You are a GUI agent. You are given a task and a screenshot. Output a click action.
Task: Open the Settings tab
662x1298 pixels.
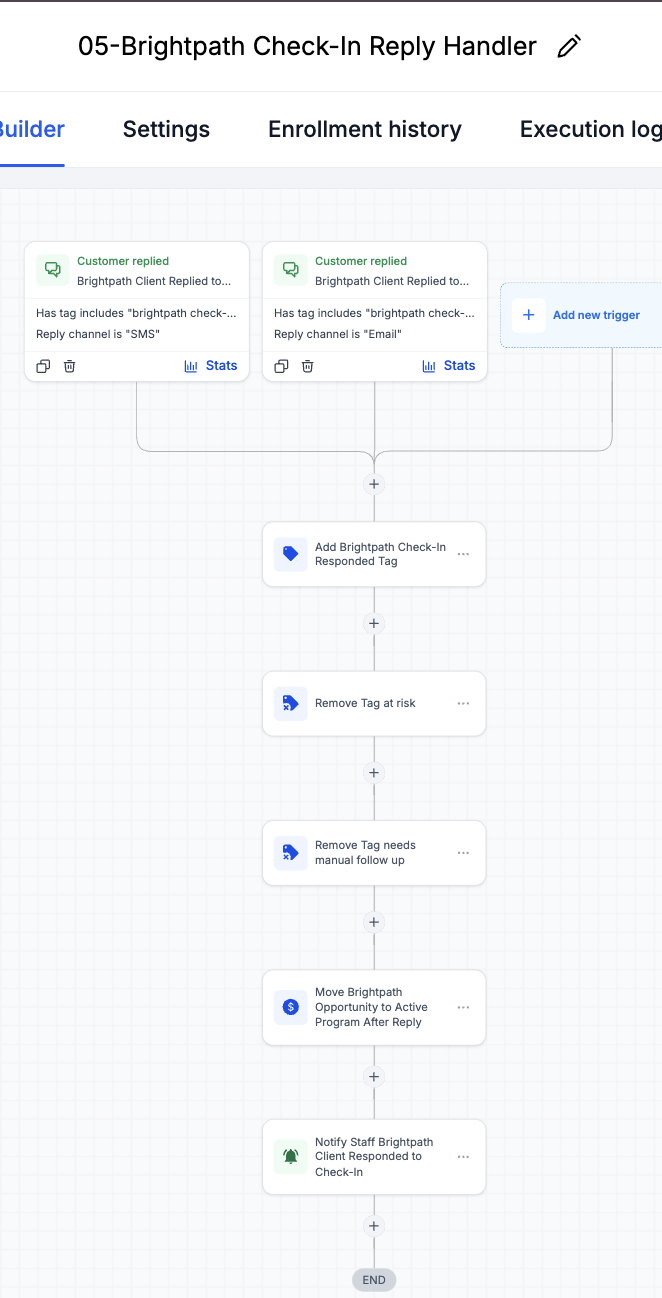click(x=166, y=129)
